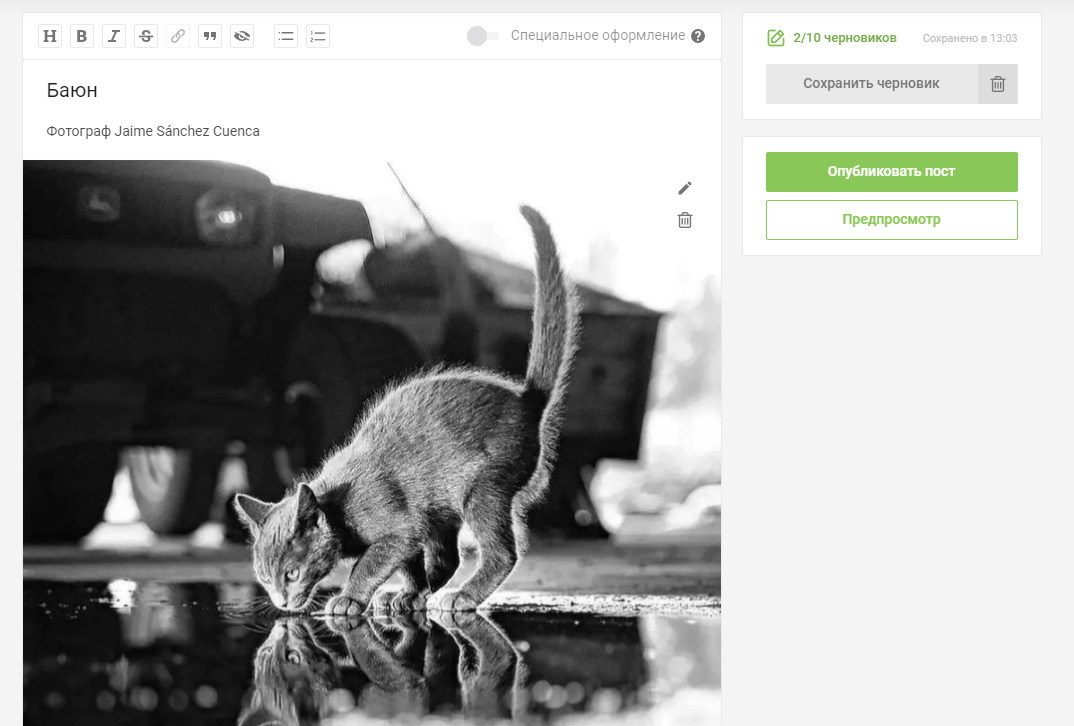Enable the Специальное оформление switch
Image resolution: width=1074 pixels, height=726 pixels.
482,36
